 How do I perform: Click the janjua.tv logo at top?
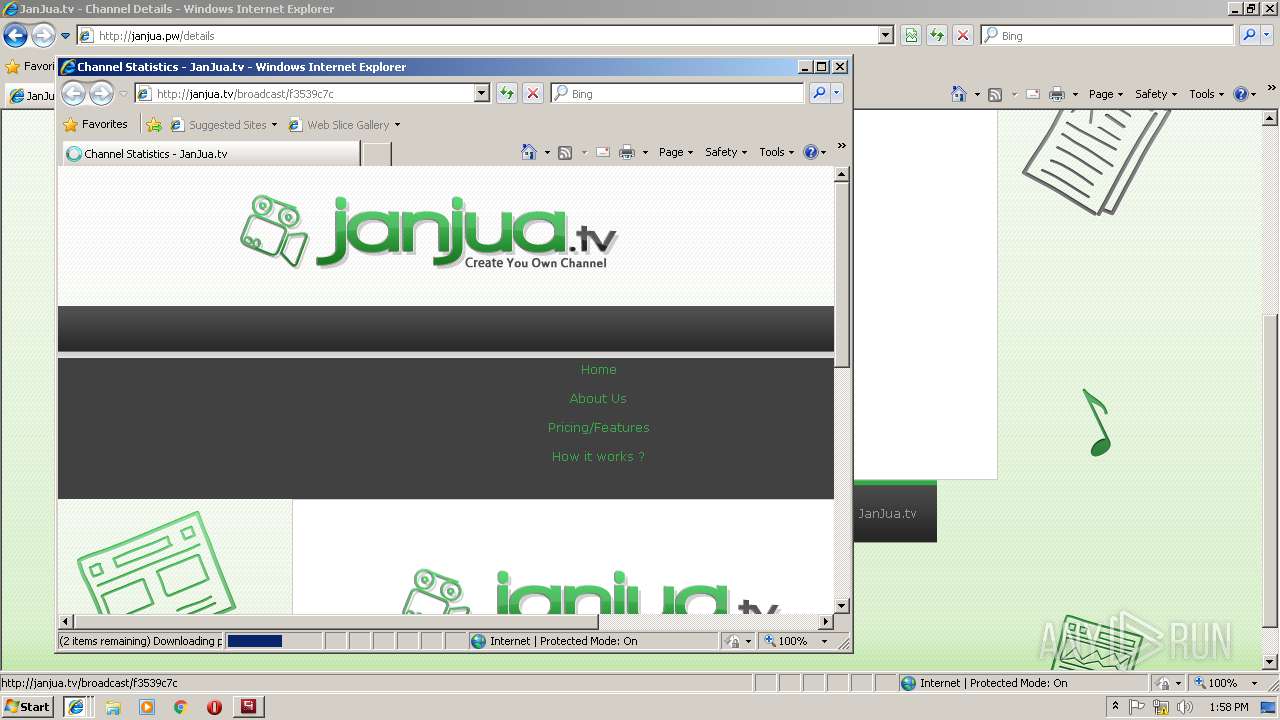point(429,233)
